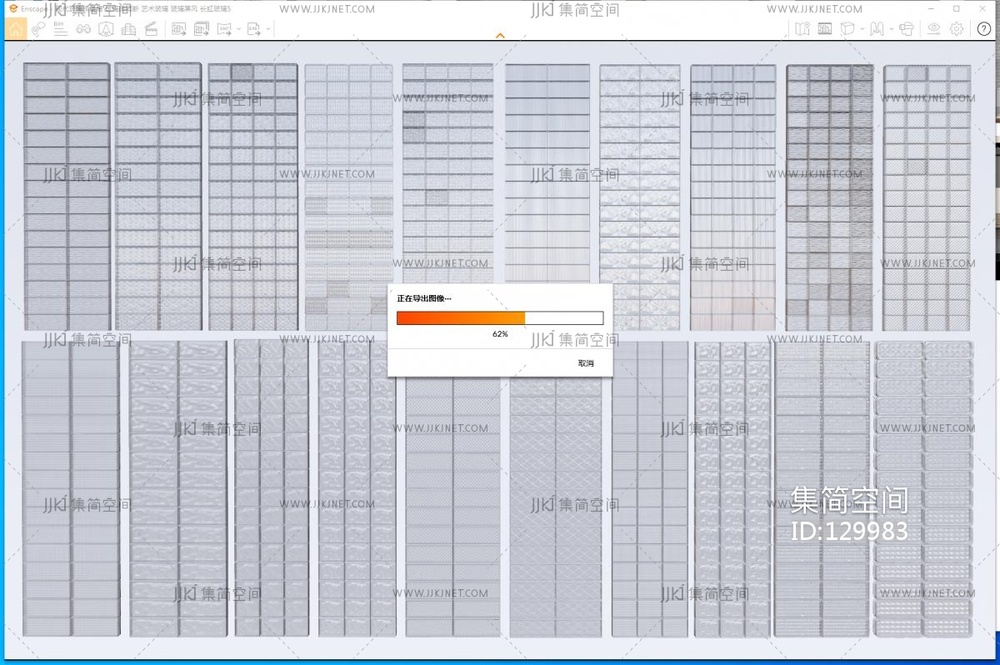
Task: Open the settings gear icon
Action: coord(957,29)
